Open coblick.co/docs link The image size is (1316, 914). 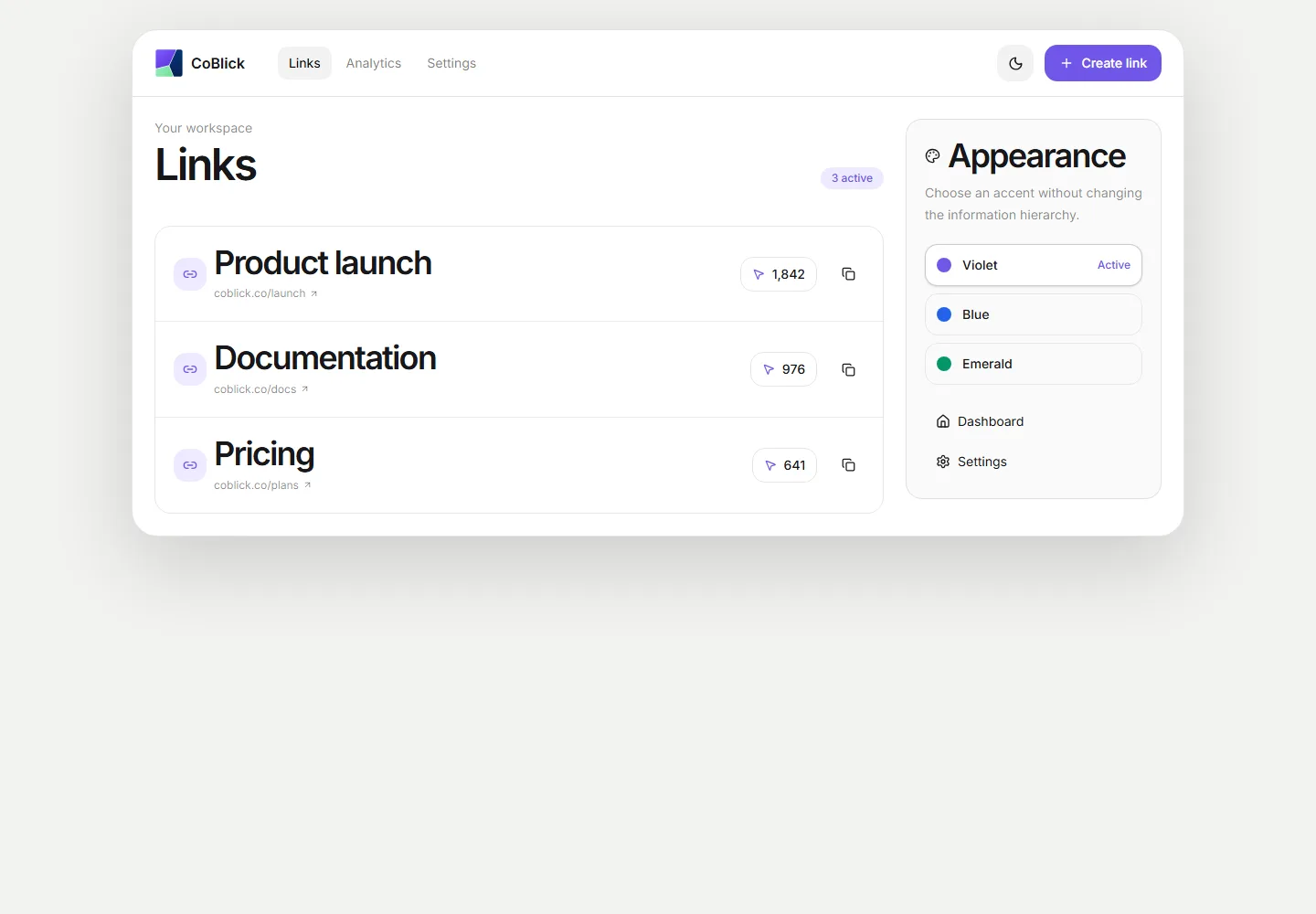tap(261, 389)
